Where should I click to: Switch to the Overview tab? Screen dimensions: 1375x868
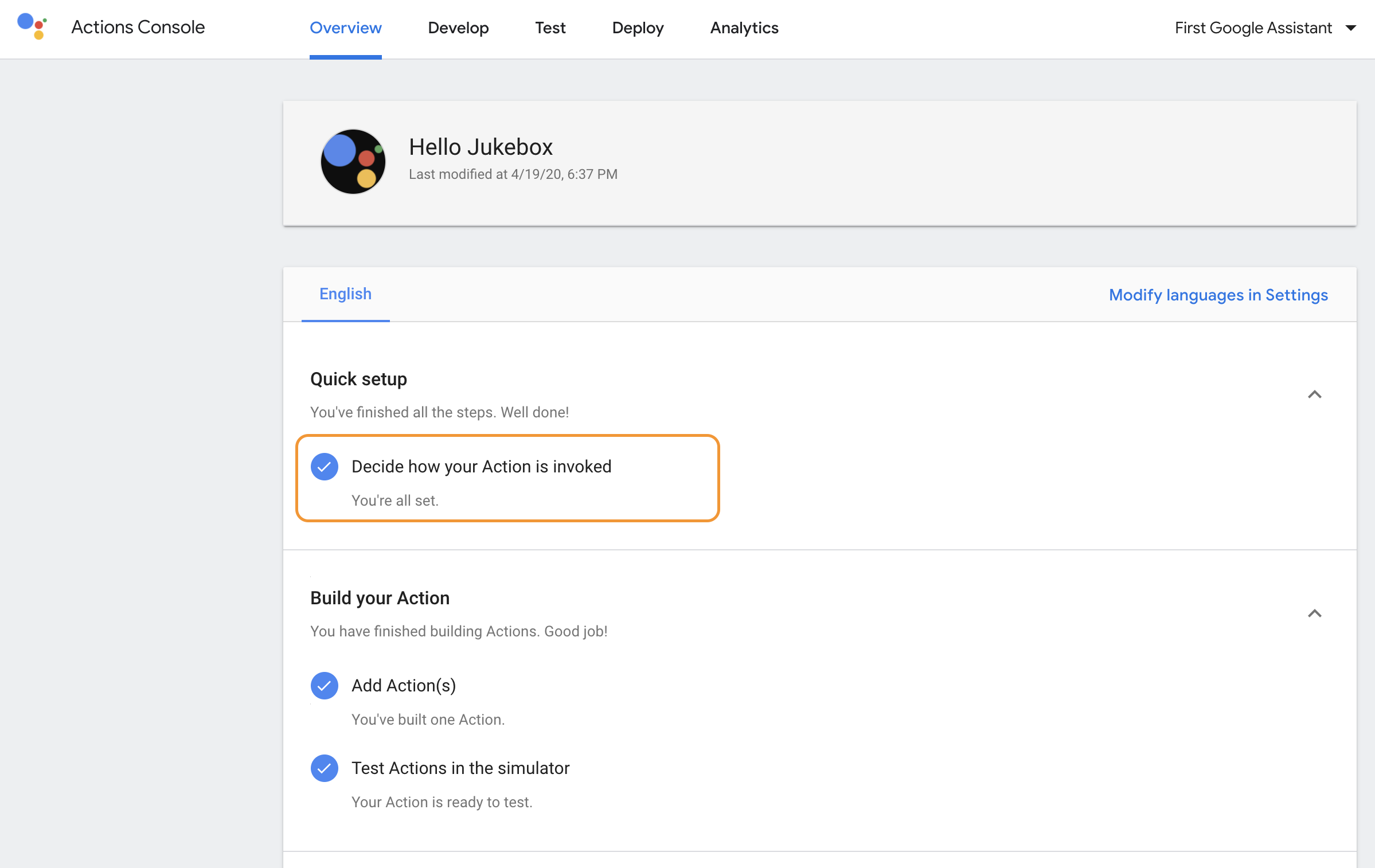click(x=346, y=28)
